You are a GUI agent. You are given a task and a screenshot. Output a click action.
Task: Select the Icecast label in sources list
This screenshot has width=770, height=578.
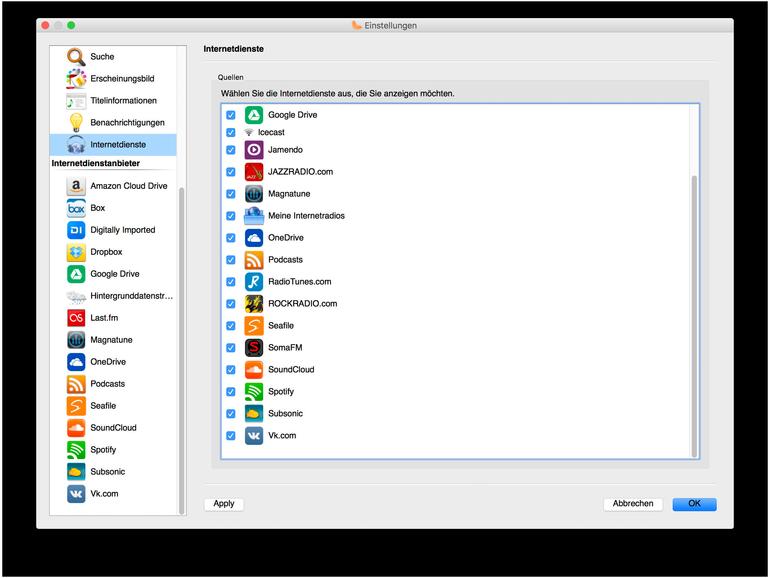[x=271, y=133]
